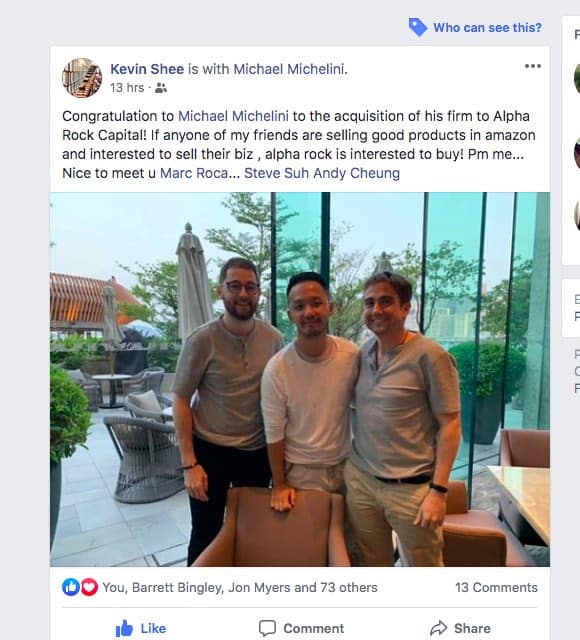Click Michael Michelini mention in post text
The height and width of the screenshot is (640, 580).
233,116
